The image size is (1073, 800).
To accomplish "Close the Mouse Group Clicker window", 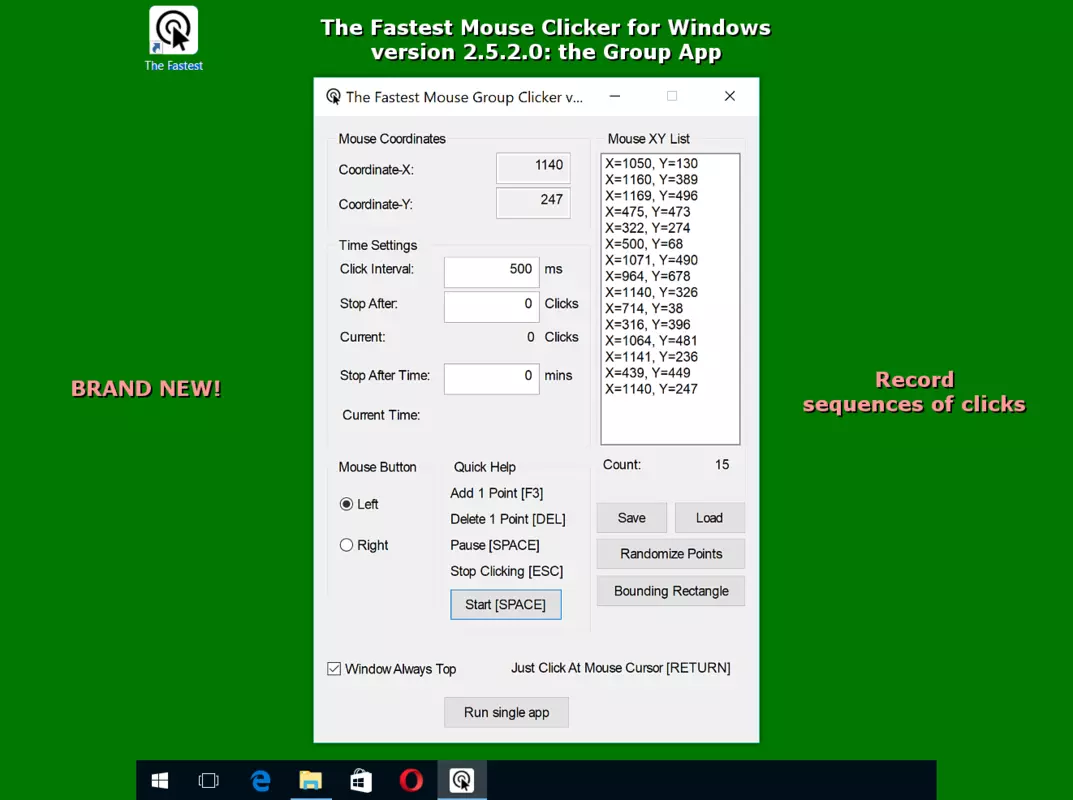I will tap(729, 96).
